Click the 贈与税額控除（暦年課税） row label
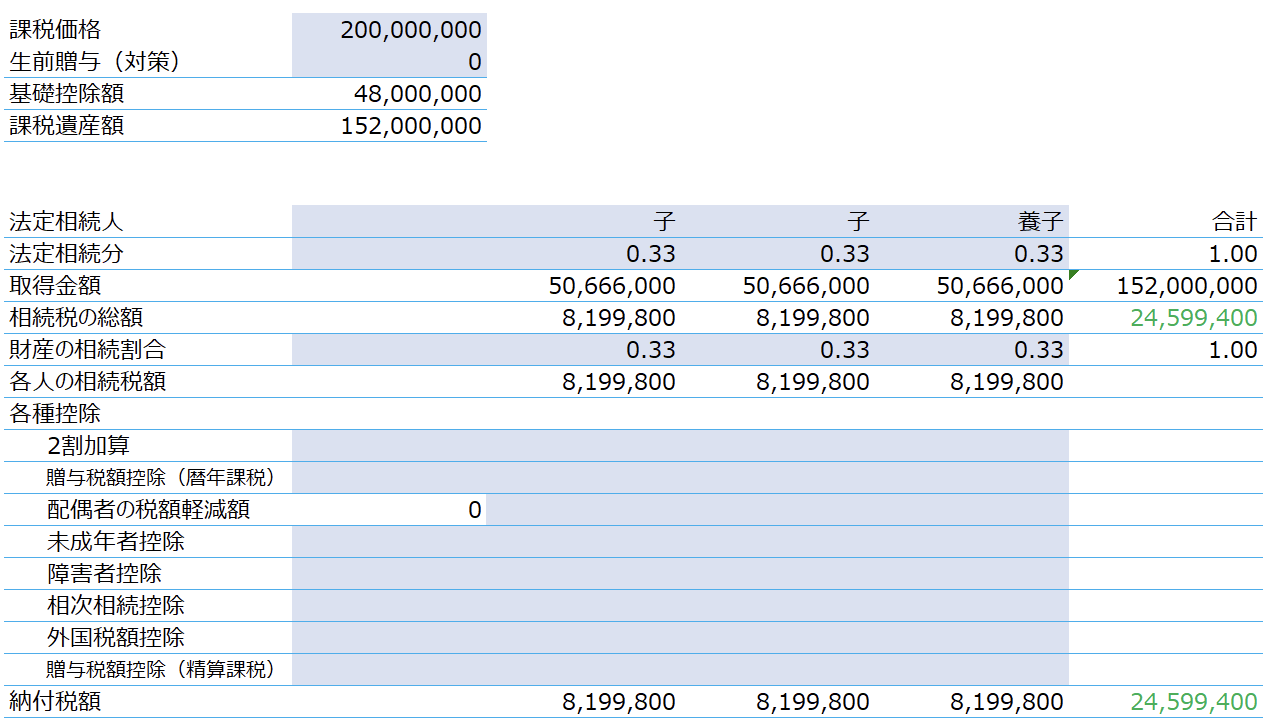Viewport: 1274px width, 728px height. 161,478
